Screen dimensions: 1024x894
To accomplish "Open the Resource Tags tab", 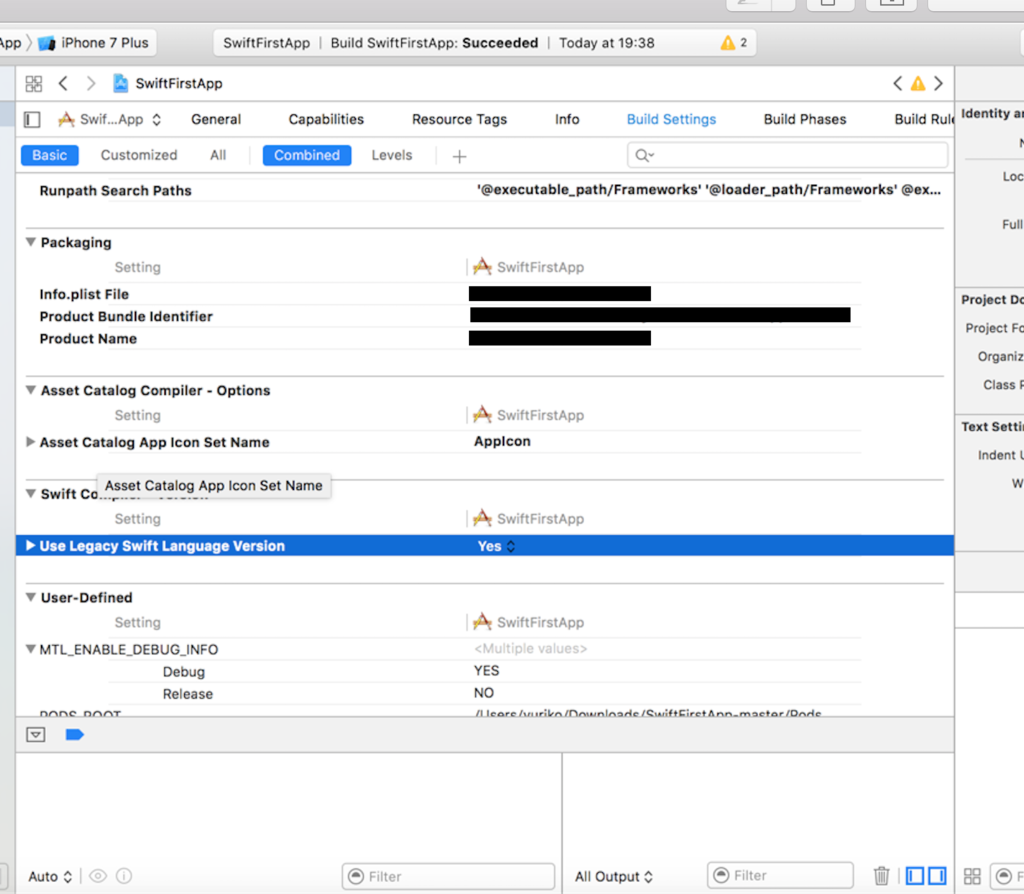I will pyautogui.click(x=459, y=120).
